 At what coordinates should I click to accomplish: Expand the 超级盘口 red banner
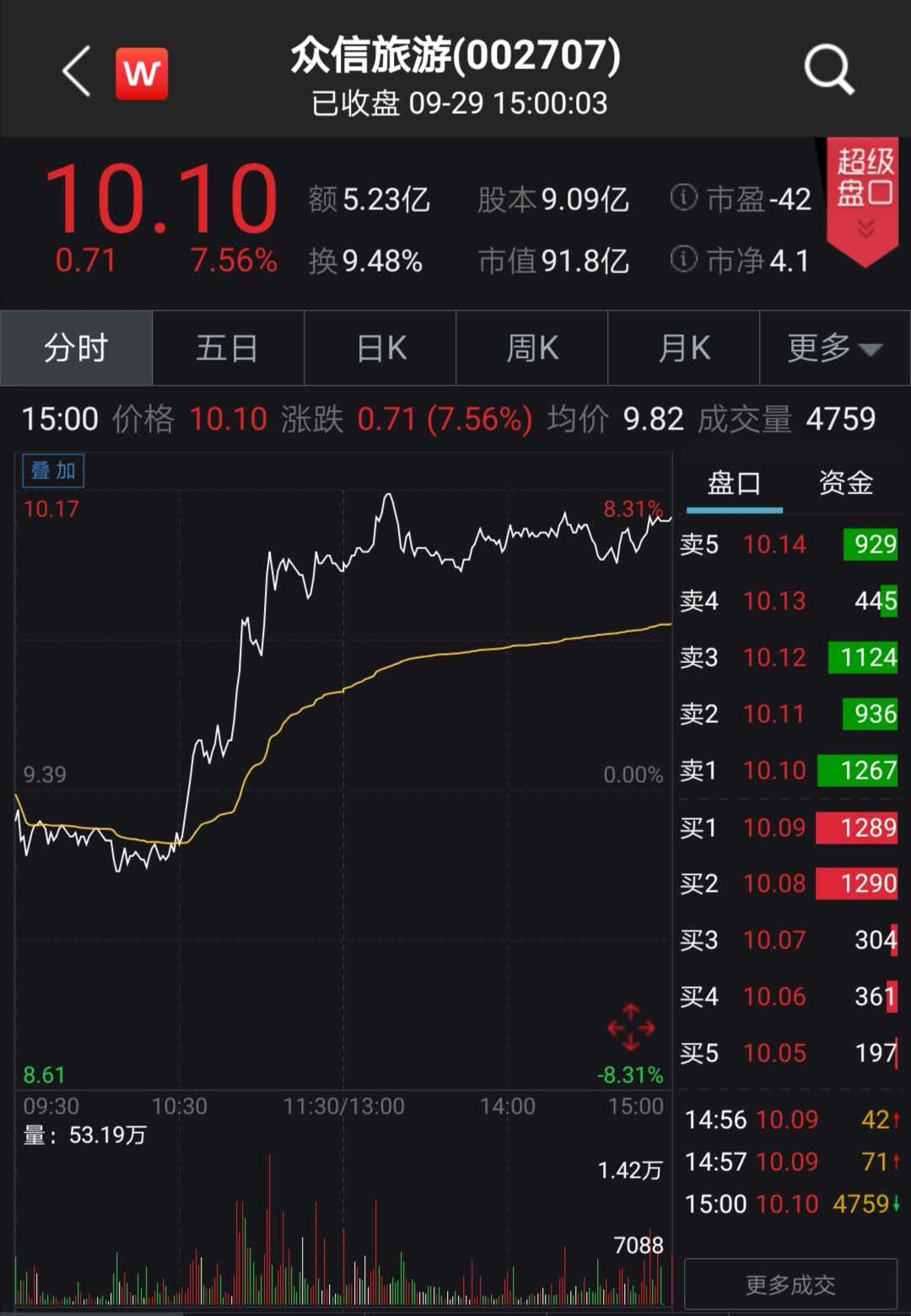[863, 201]
